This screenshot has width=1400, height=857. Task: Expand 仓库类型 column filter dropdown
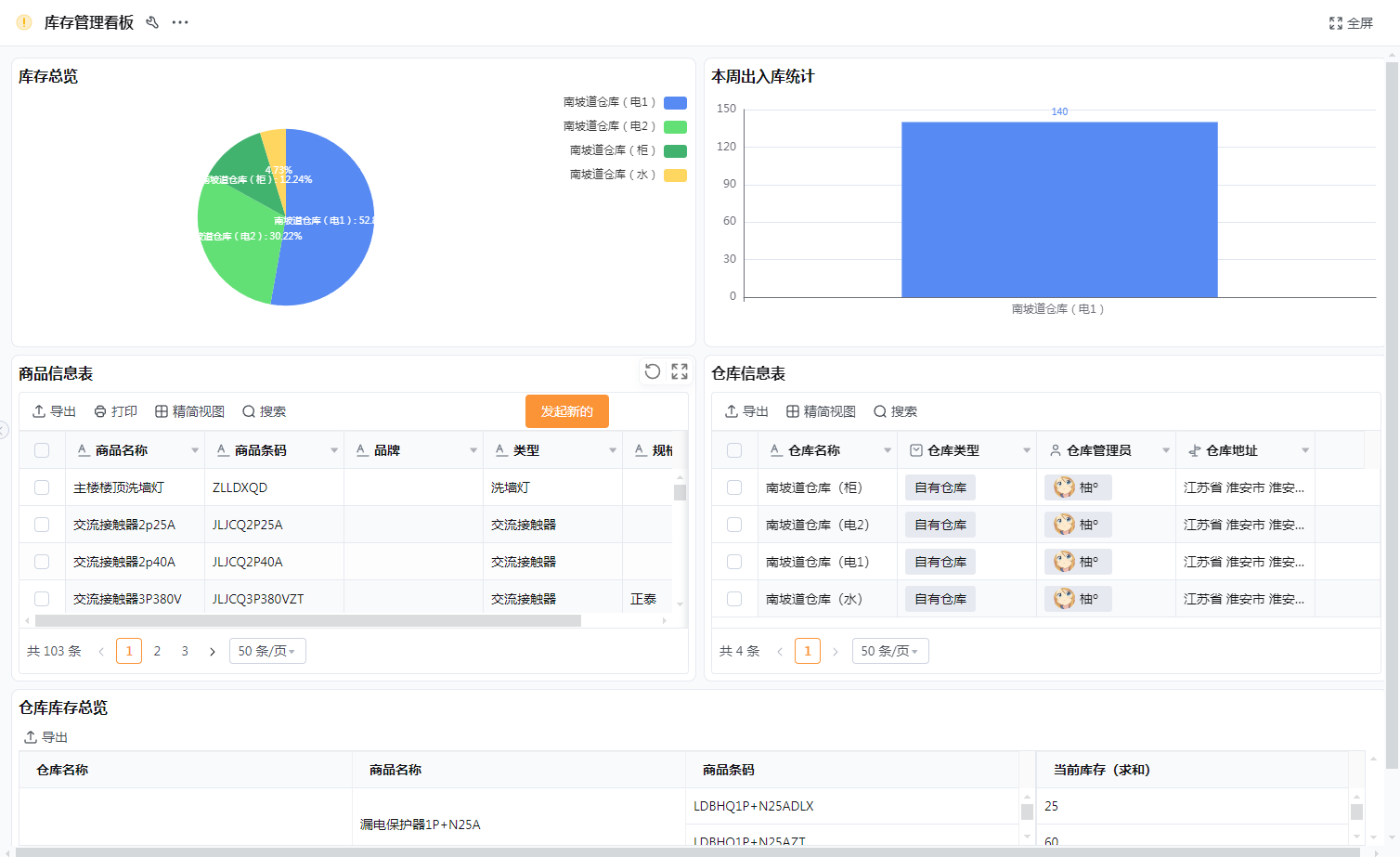coord(1027,450)
